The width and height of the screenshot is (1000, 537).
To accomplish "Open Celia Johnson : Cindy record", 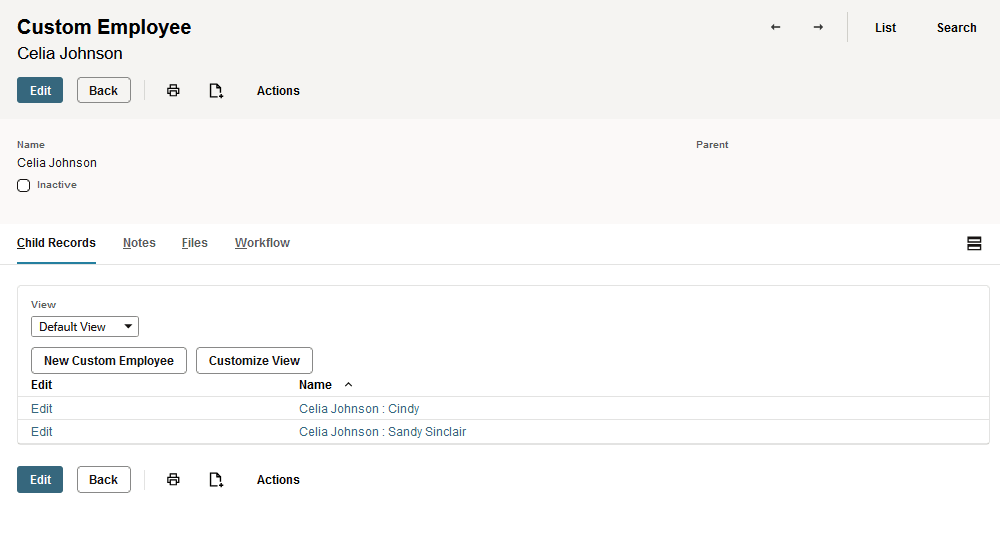I will [x=359, y=409].
